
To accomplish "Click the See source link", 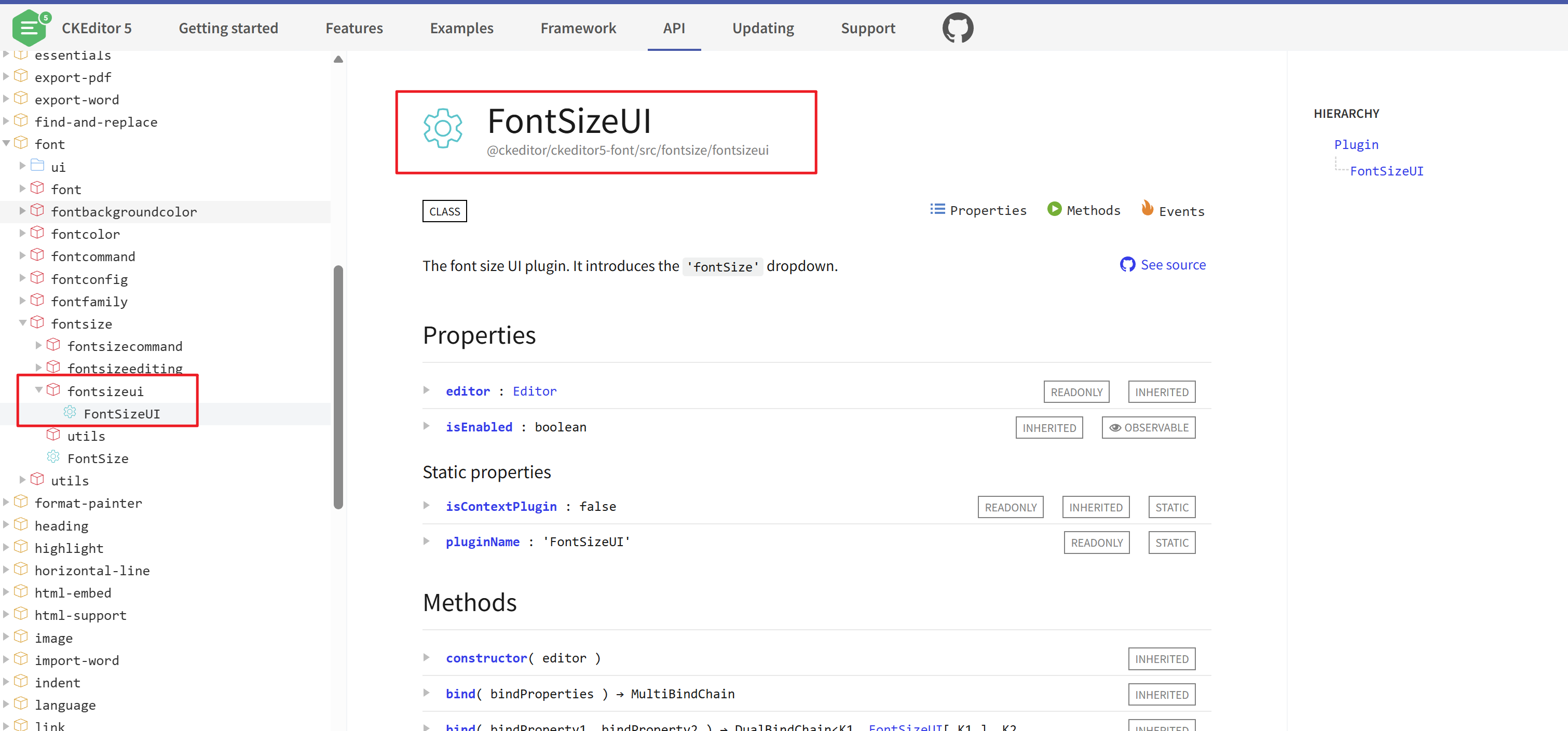I will [x=1172, y=265].
